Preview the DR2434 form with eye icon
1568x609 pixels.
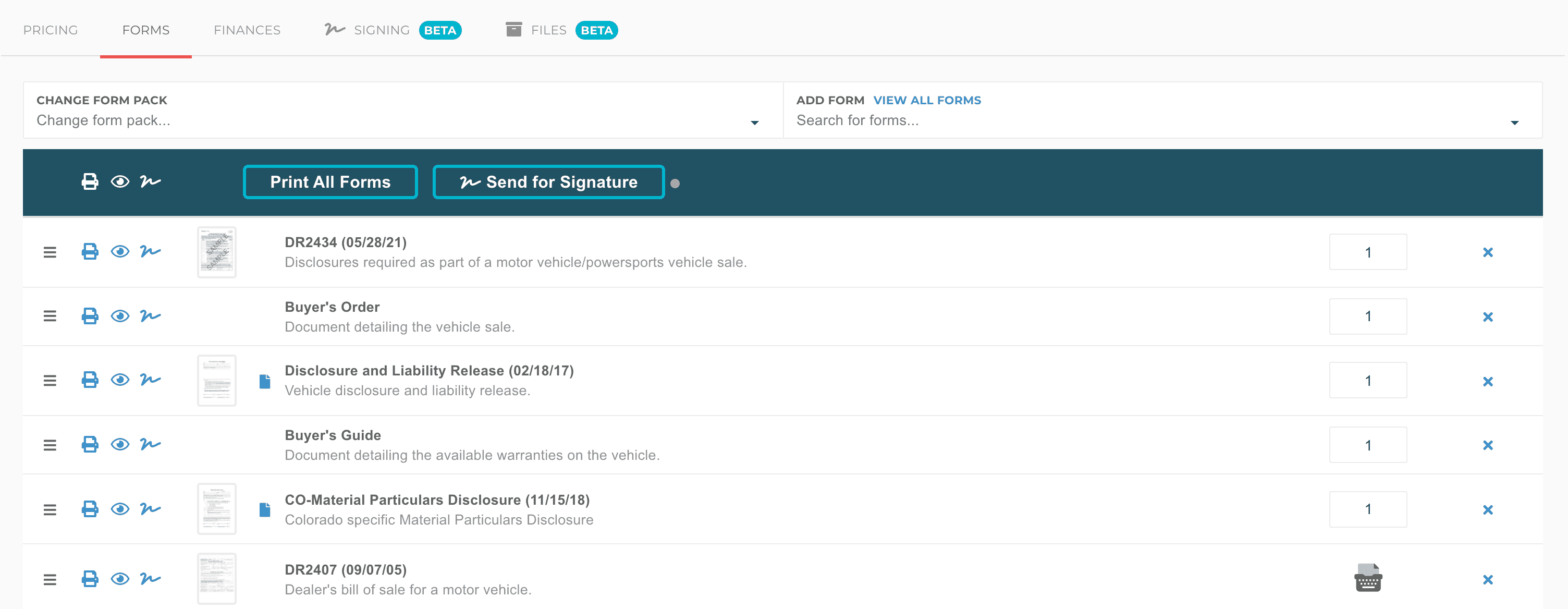coord(120,251)
